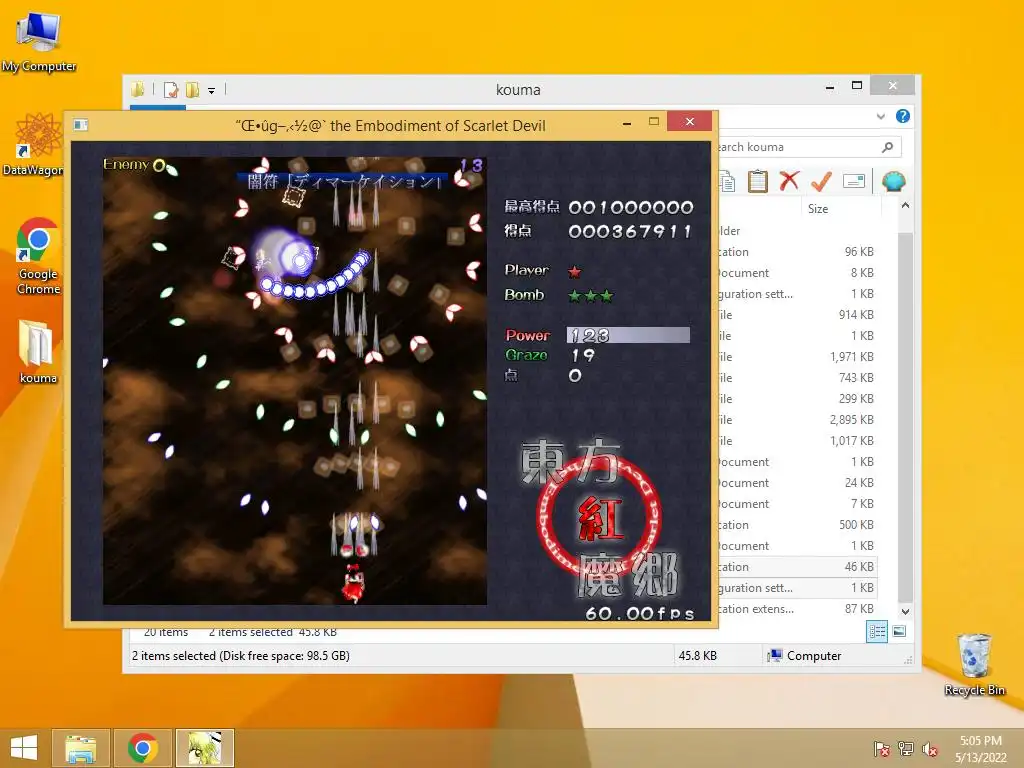Select the Google Chrome desktop shortcut
This screenshot has width=1024, height=768.
point(38,256)
